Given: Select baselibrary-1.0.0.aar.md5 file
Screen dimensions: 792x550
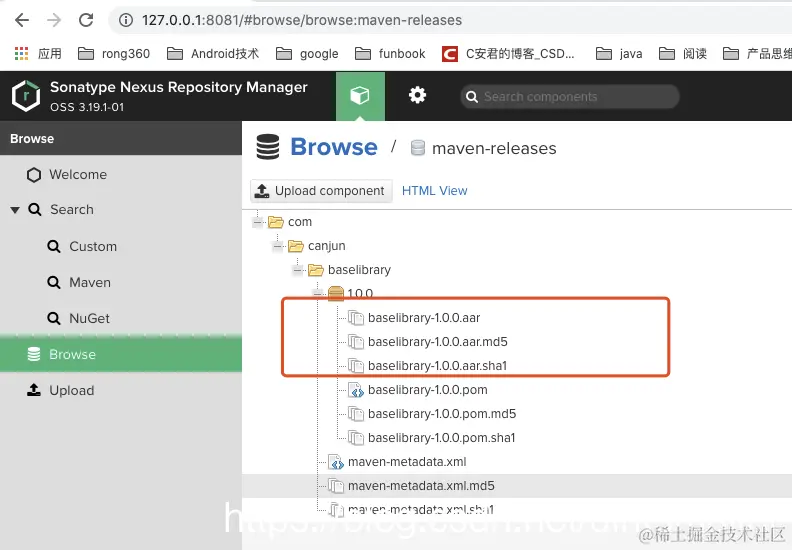Looking at the screenshot, I should coord(437,342).
